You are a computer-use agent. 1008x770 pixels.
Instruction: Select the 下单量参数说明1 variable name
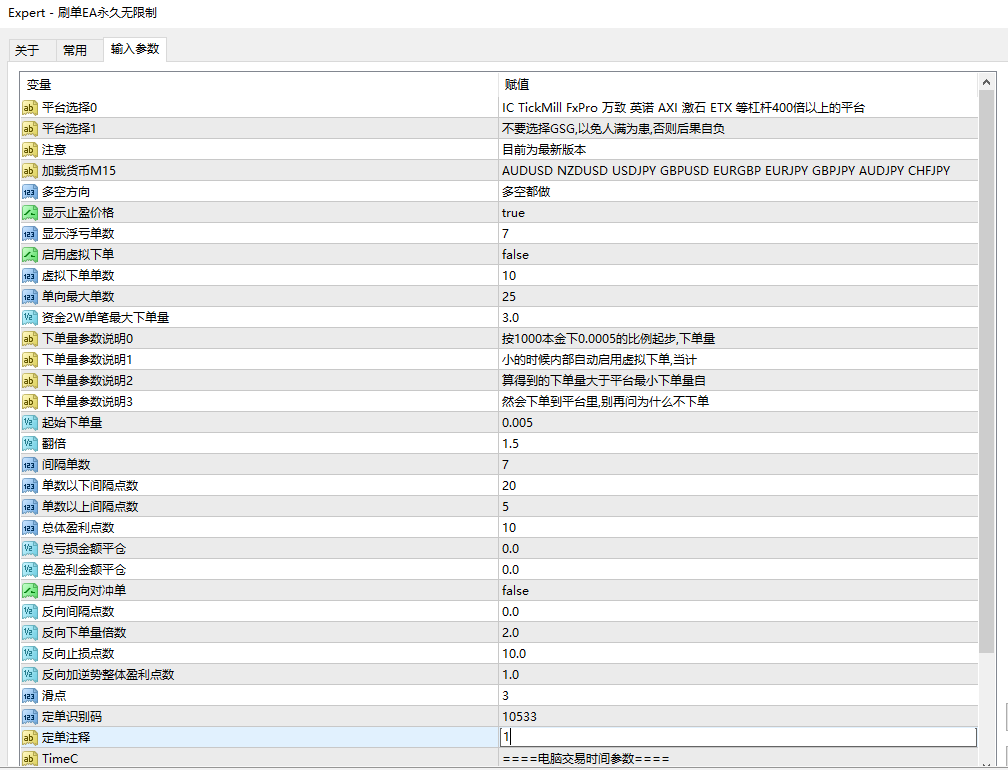pos(87,360)
